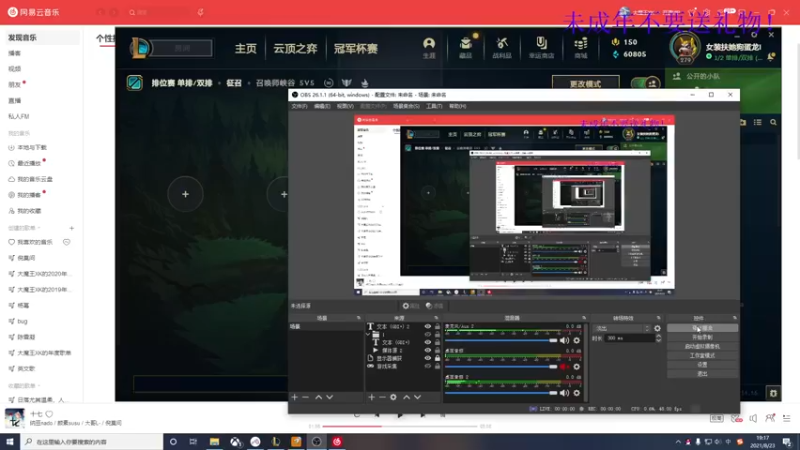Screen dimensions: 800x450
Task: Toggle visibility of the media source
Action: [x=428, y=351]
